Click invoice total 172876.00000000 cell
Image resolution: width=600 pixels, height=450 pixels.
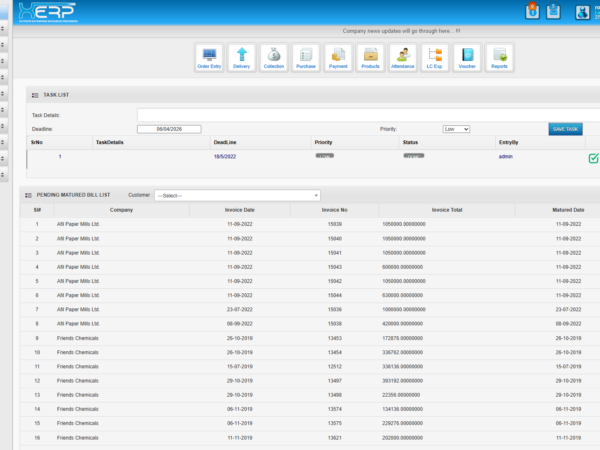[x=447, y=338]
